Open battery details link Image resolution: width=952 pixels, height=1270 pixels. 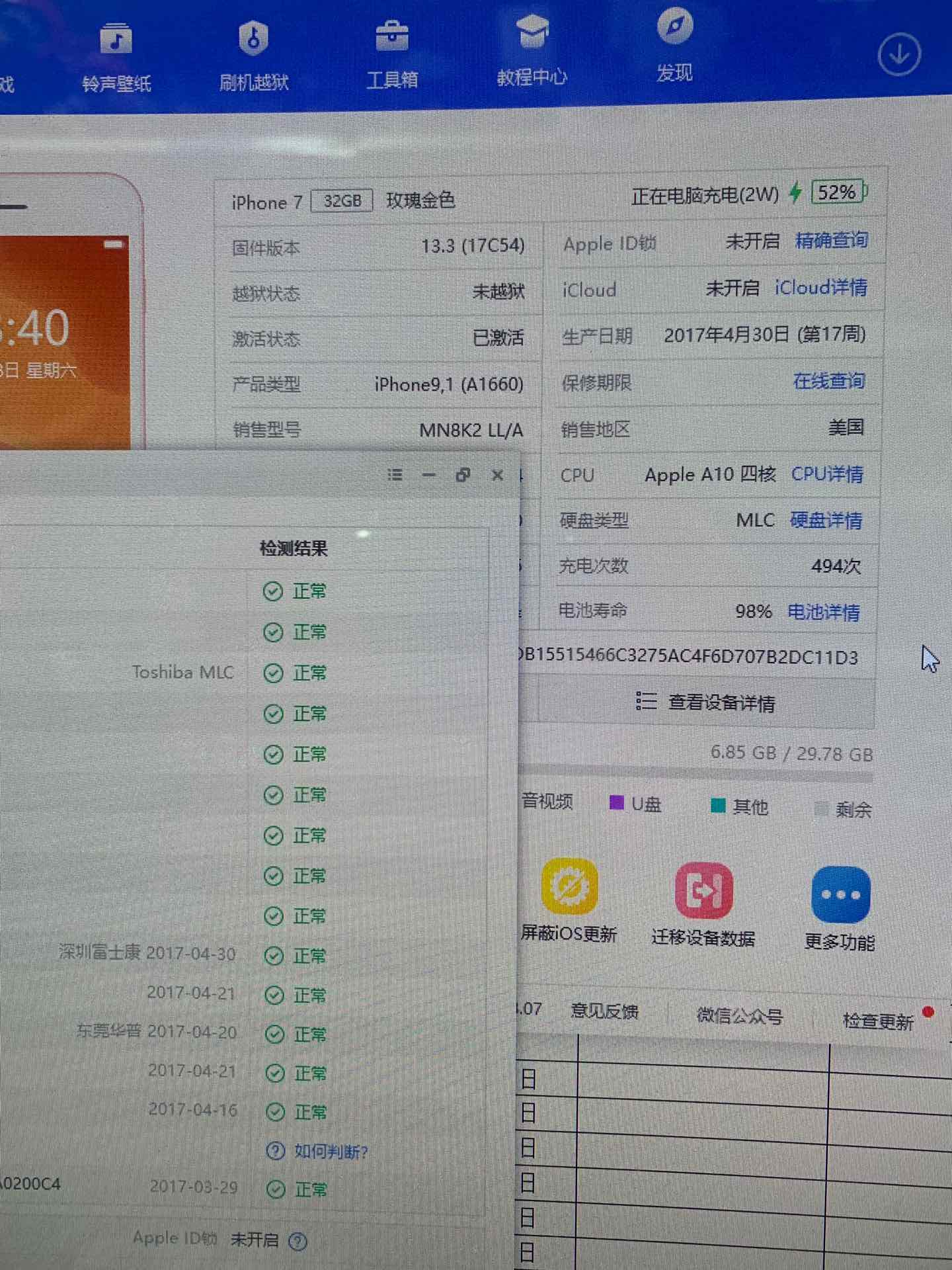[x=824, y=612]
